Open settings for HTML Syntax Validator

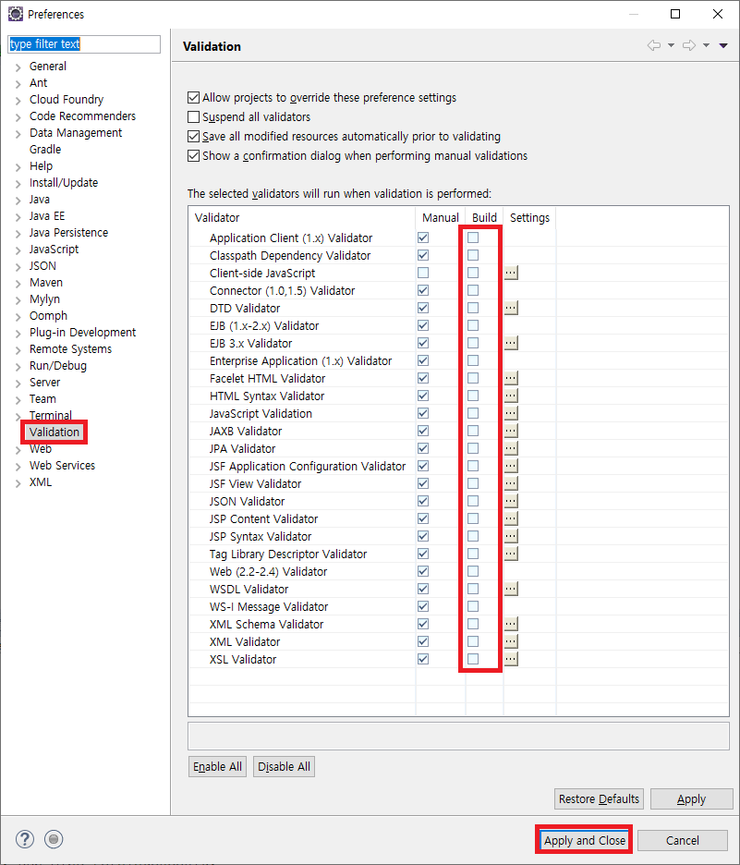[511, 396]
